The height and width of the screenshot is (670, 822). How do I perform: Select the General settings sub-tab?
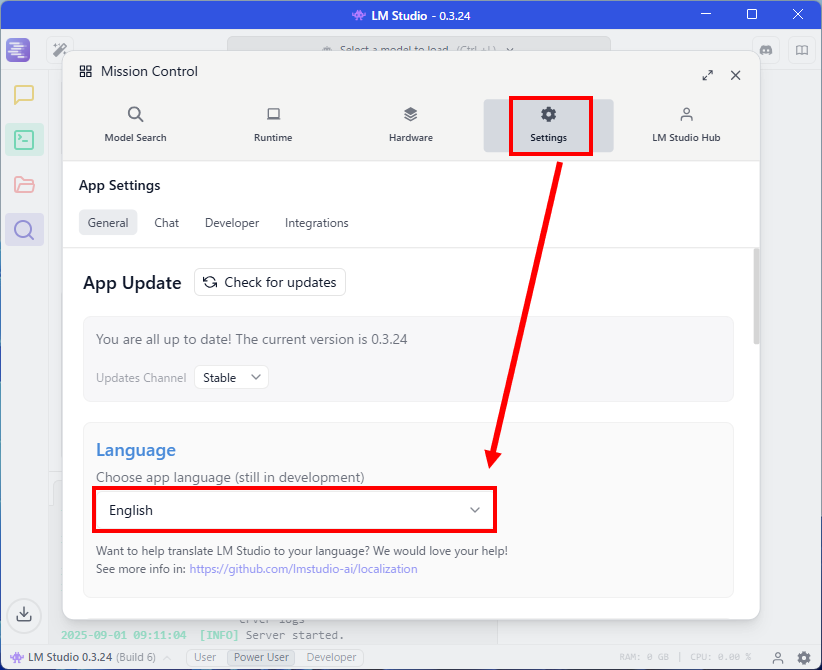coord(108,223)
